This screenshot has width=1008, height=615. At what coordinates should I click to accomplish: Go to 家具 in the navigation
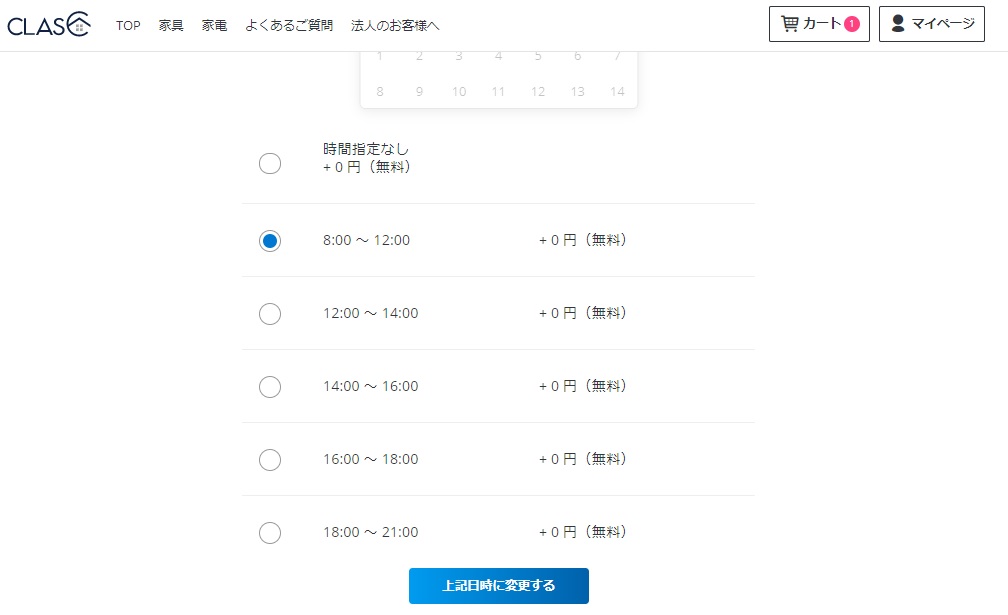pos(171,26)
